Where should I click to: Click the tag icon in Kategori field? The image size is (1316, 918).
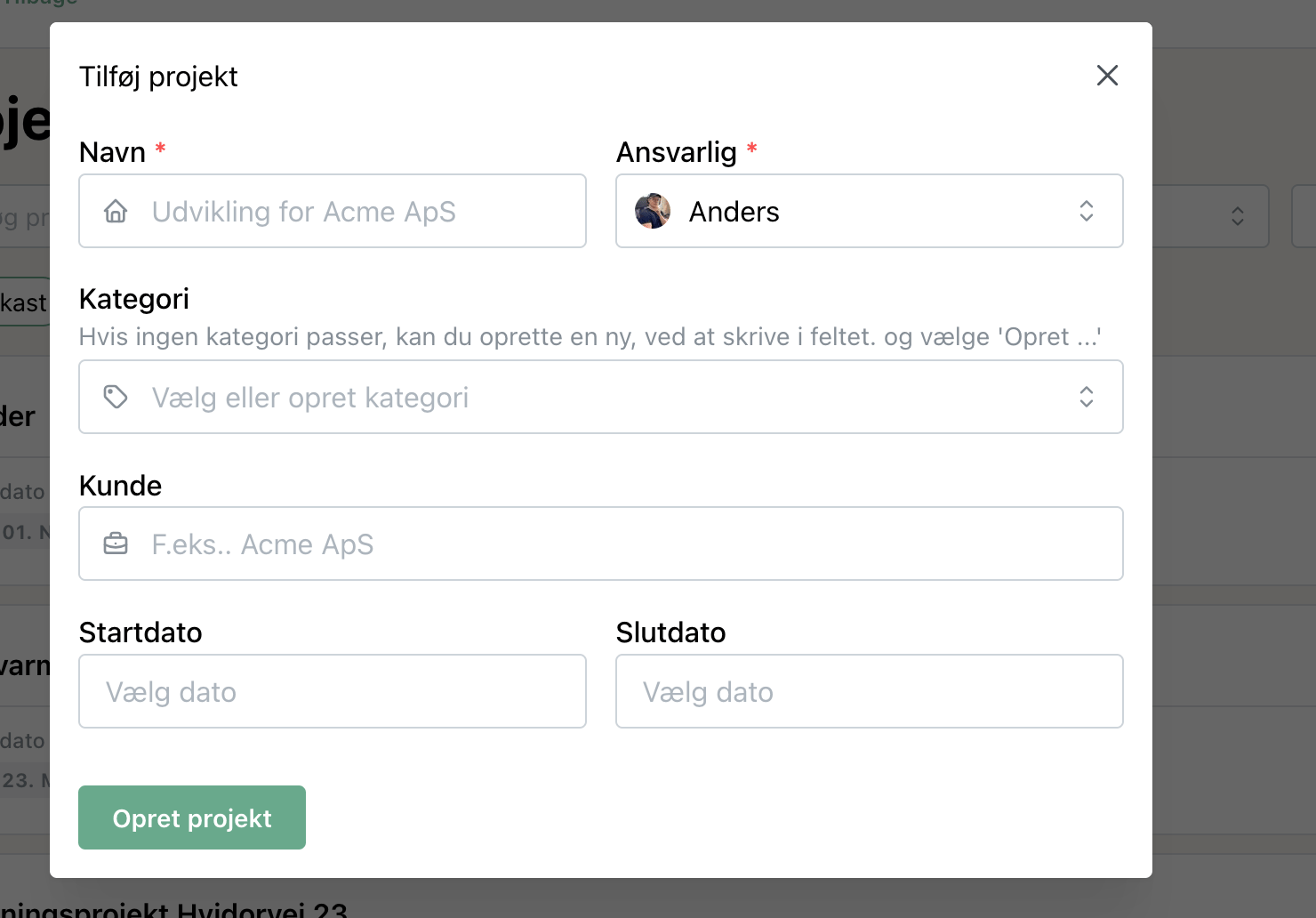tap(116, 397)
